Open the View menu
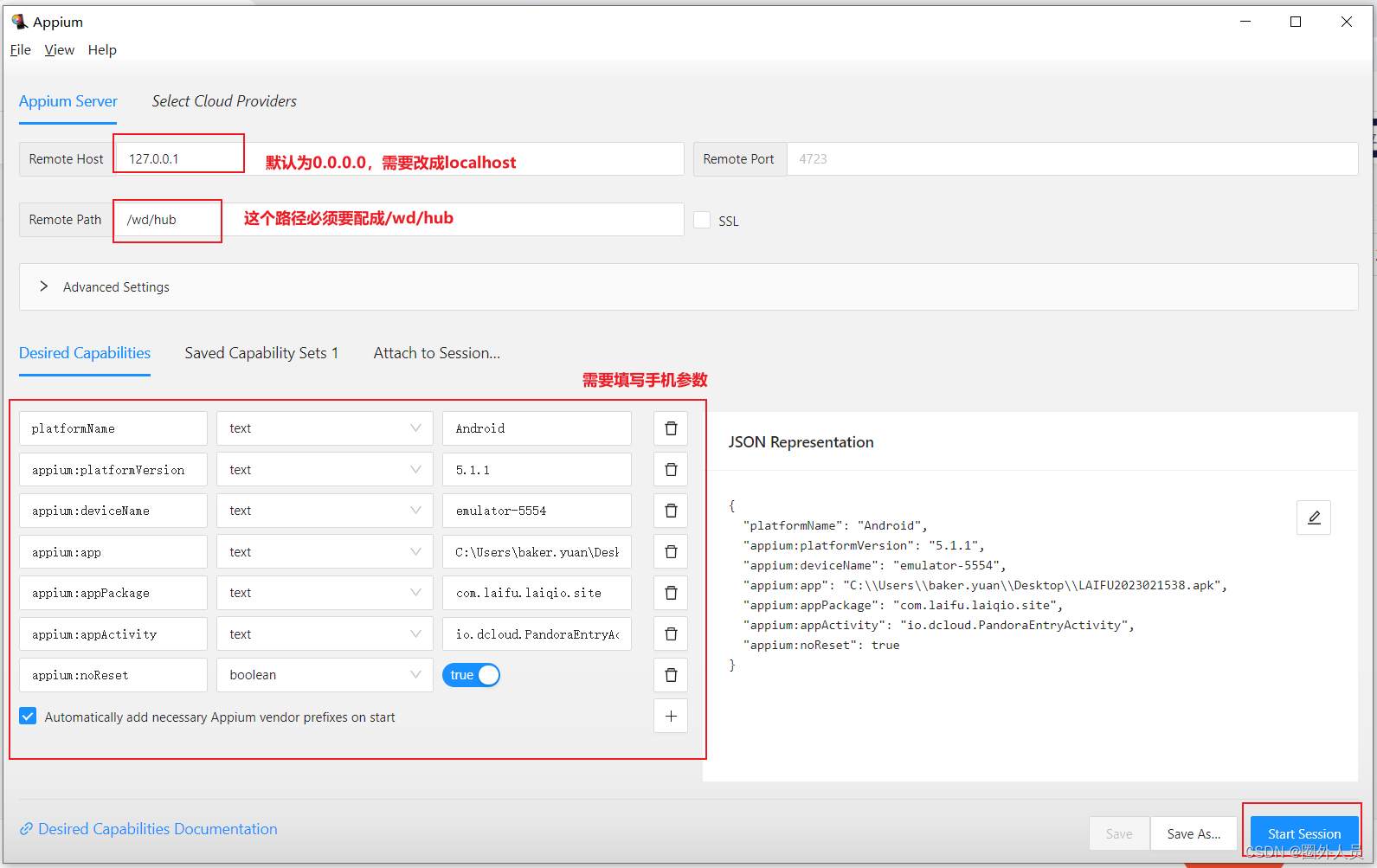The height and width of the screenshot is (868, 1377). click(60, 50)
